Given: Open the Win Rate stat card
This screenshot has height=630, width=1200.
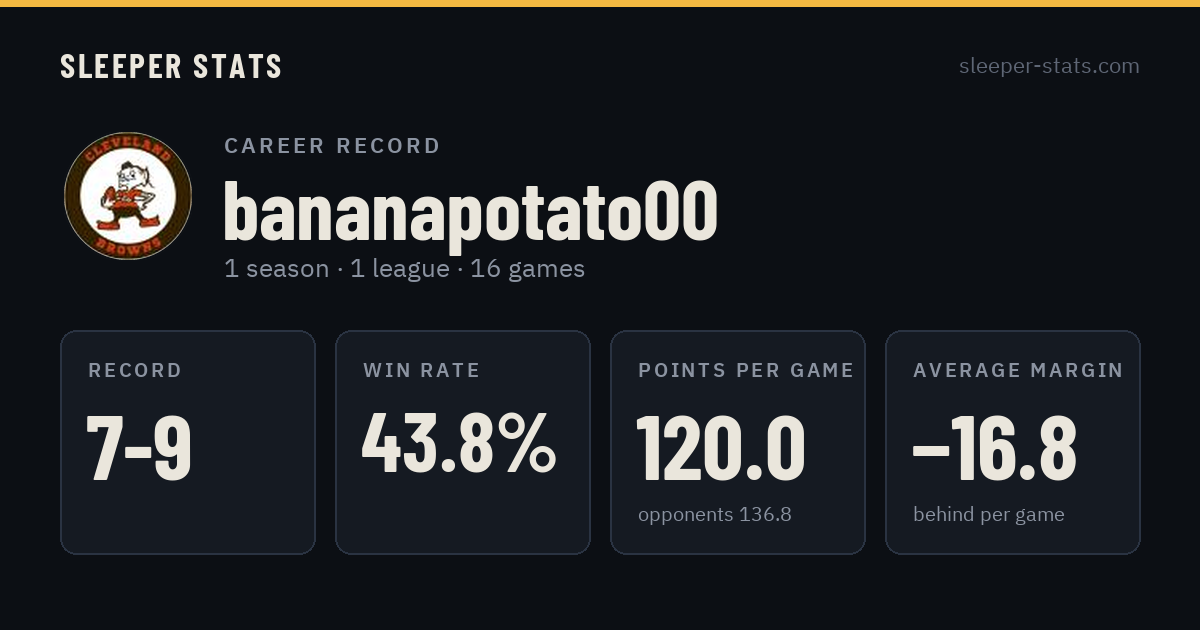Looking at the screenshot, I should point(463,442).
